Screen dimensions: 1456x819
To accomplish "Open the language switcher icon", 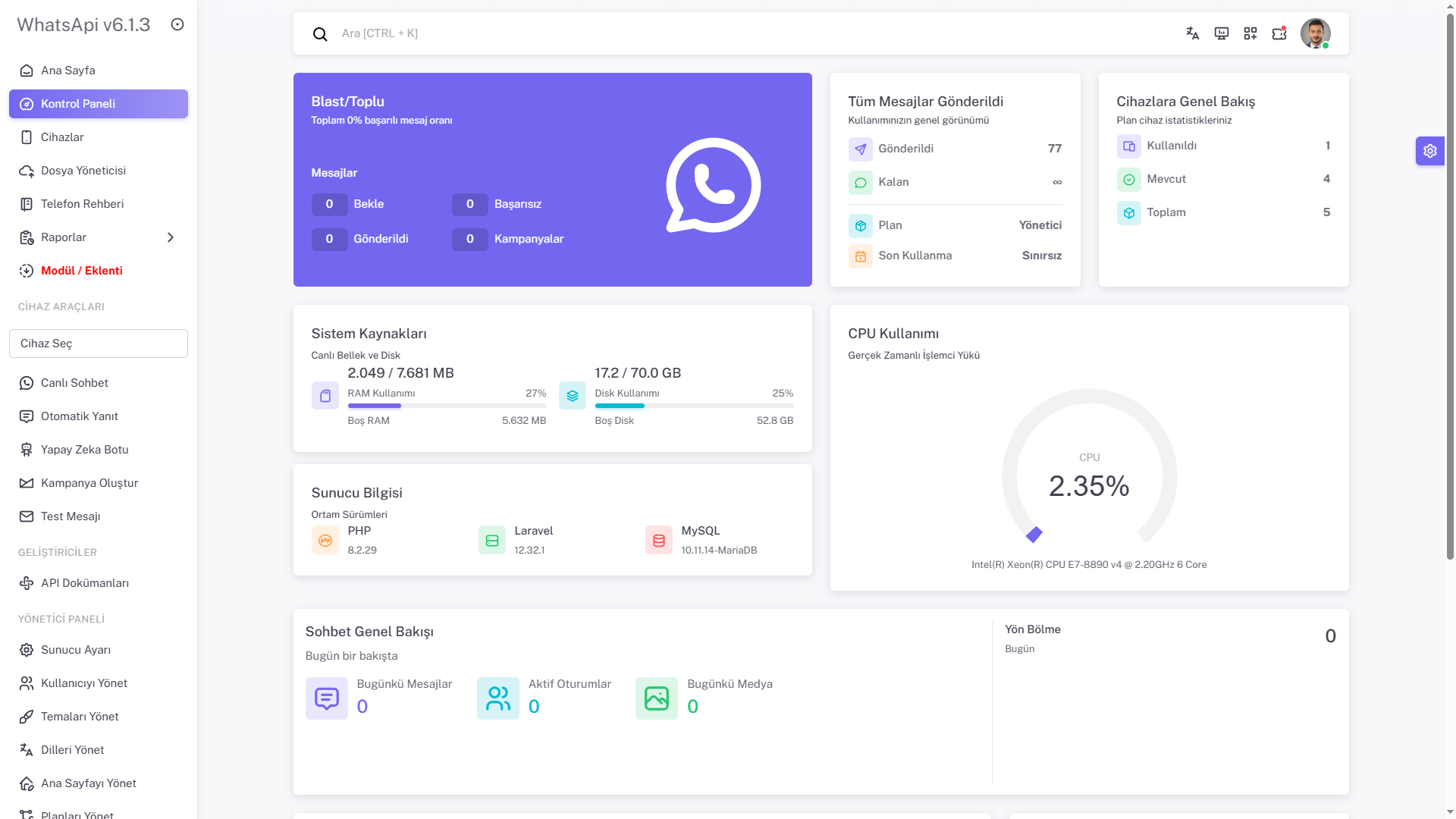I will (1192, 33).
